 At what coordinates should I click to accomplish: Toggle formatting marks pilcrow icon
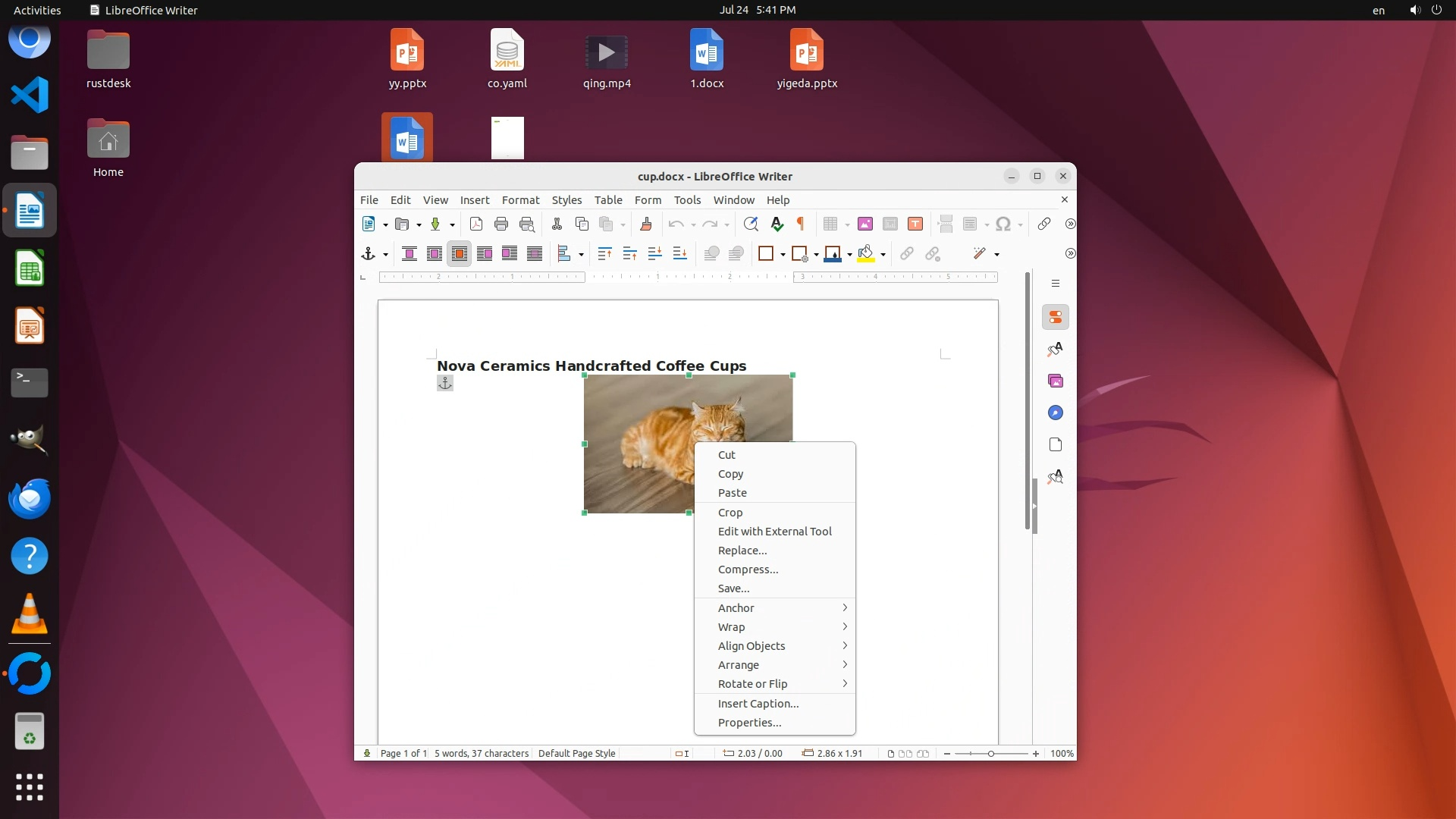[801, 224]
